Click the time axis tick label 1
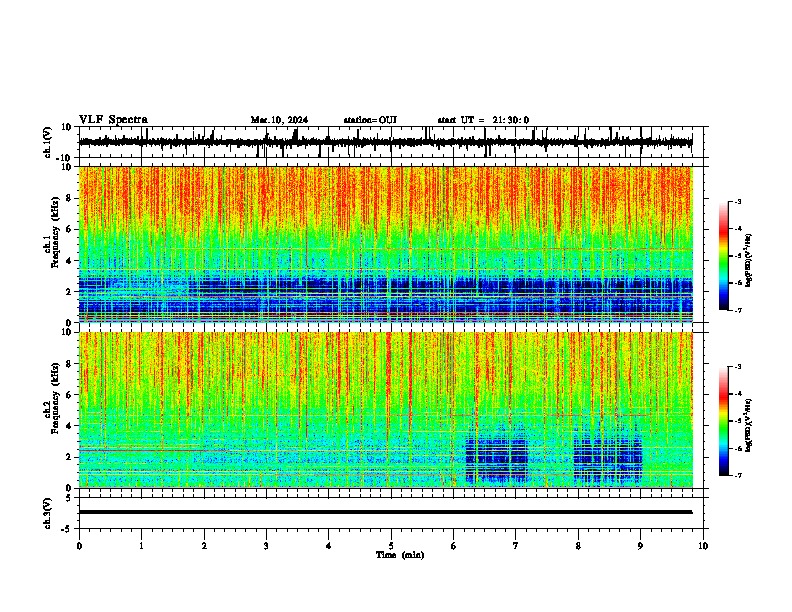Screen dimensions: 792x612 pos(141,546)
